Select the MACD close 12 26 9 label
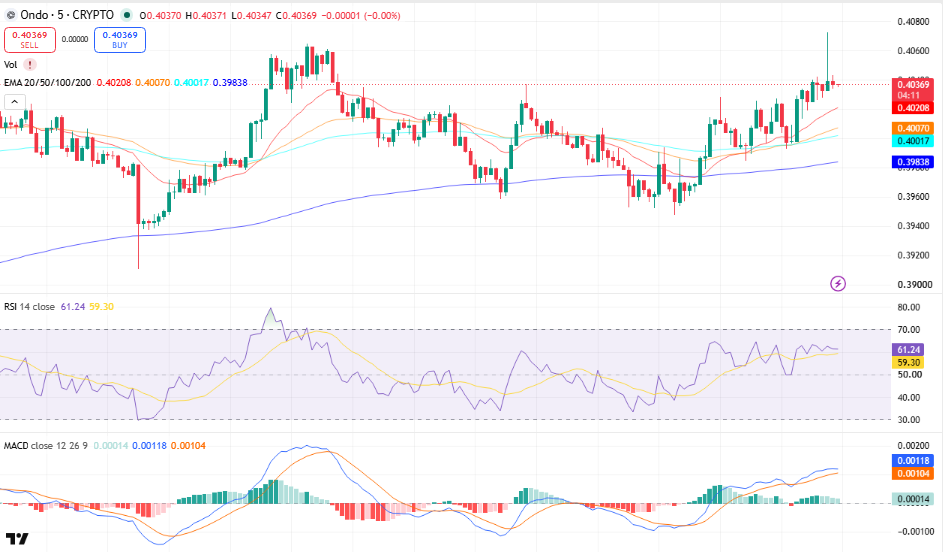The height and width of the screenshot is (552, 943). click(x=46, y=446)
